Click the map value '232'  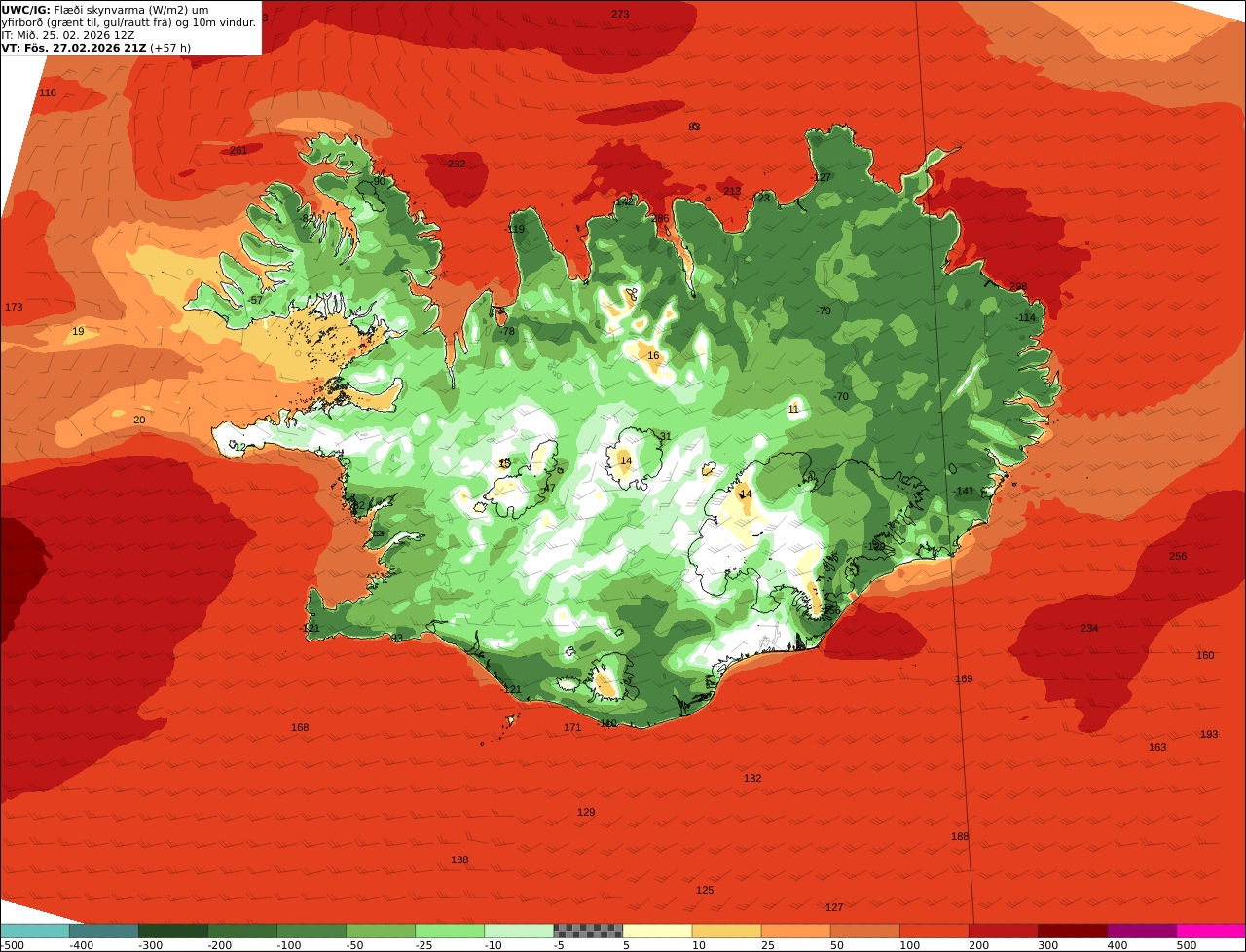(457, 164)
